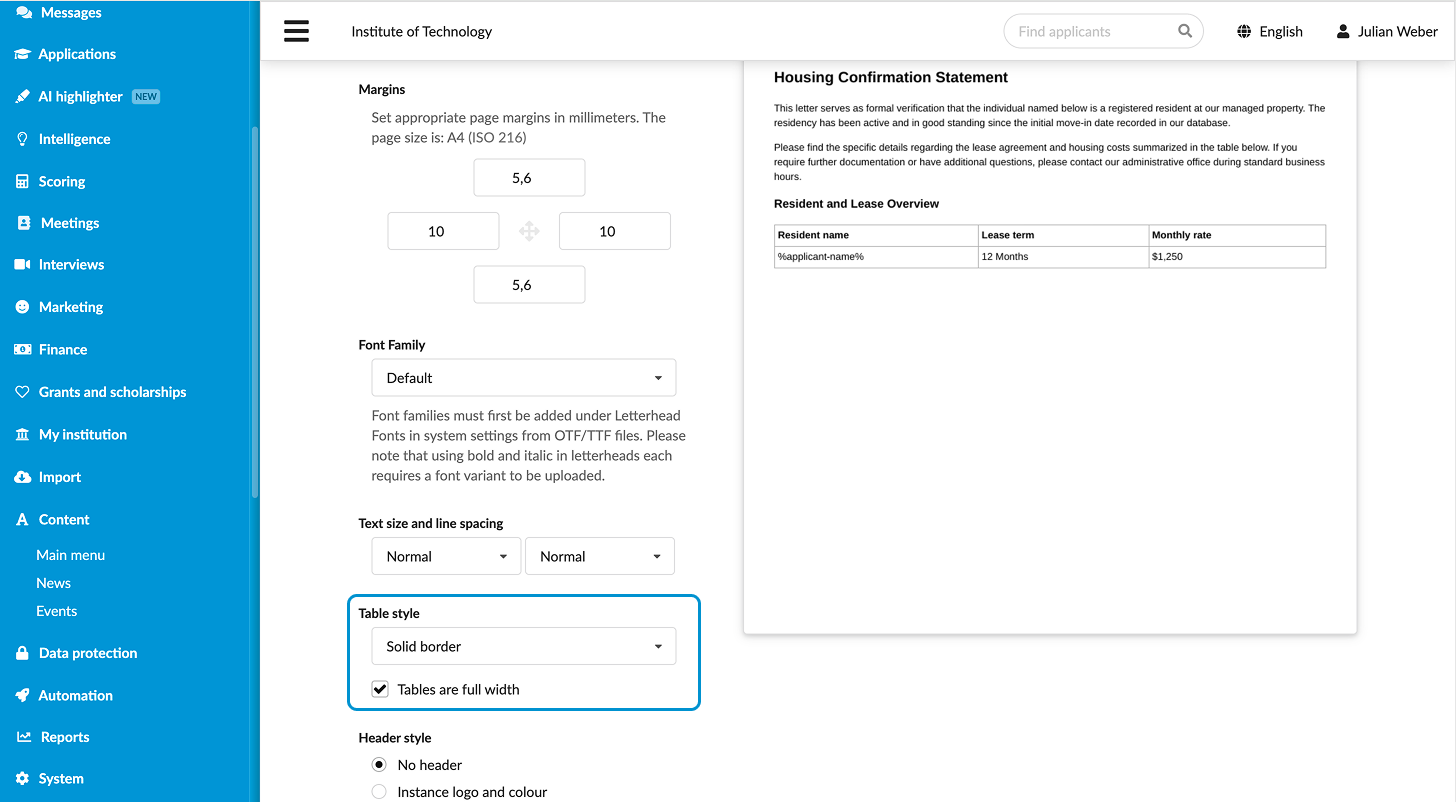
Task: Click the Import cloud icon
Action: click(23, 477)
